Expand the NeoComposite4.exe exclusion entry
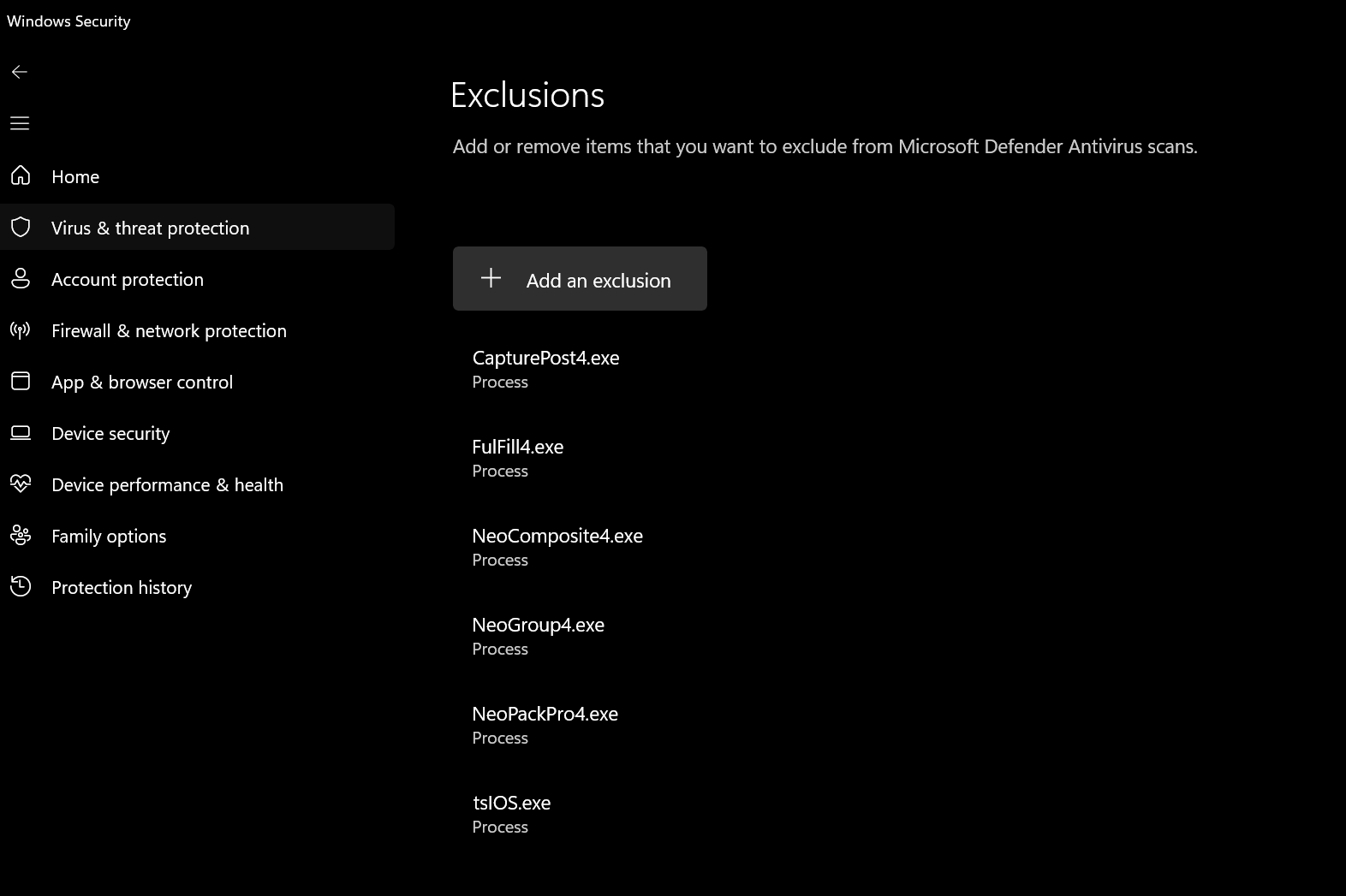1346x896 pixels. coord(557,547)
